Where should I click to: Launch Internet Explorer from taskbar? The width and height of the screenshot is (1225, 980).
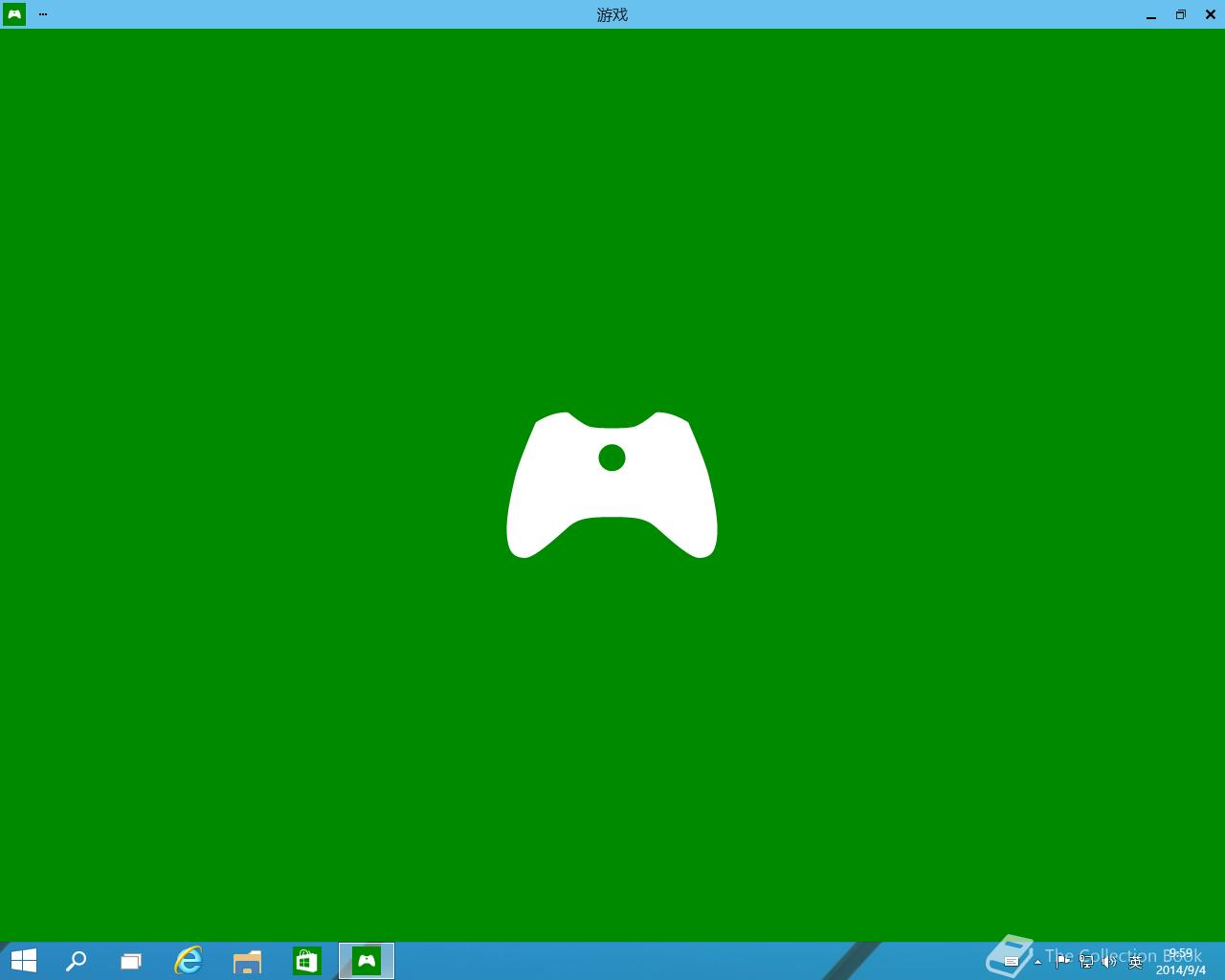click(x=189, y=961)
